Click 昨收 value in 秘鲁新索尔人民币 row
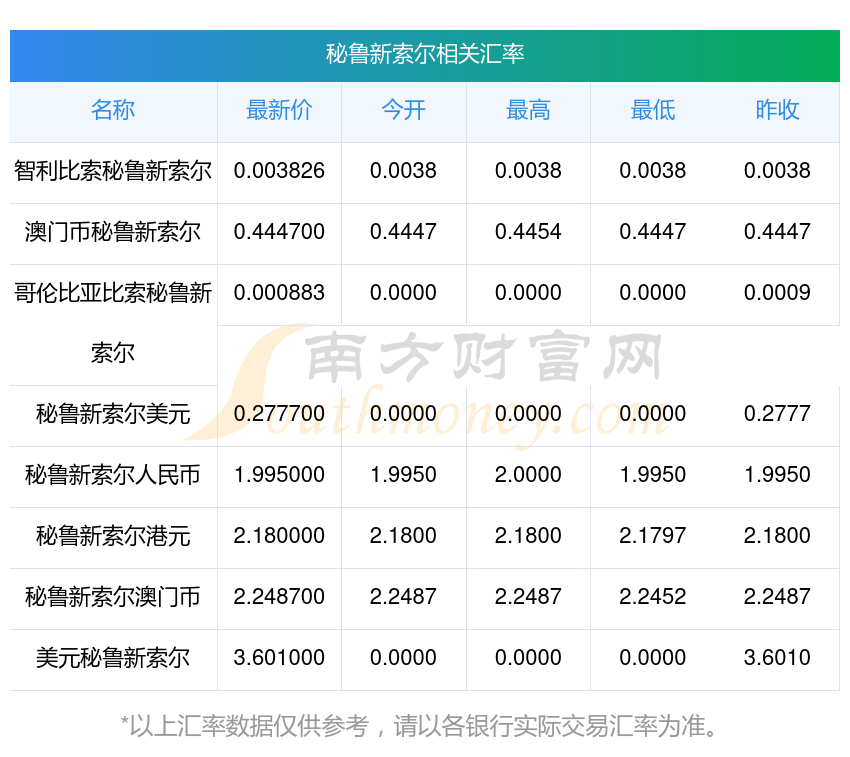The image size is (850, 757). (777, 475)
